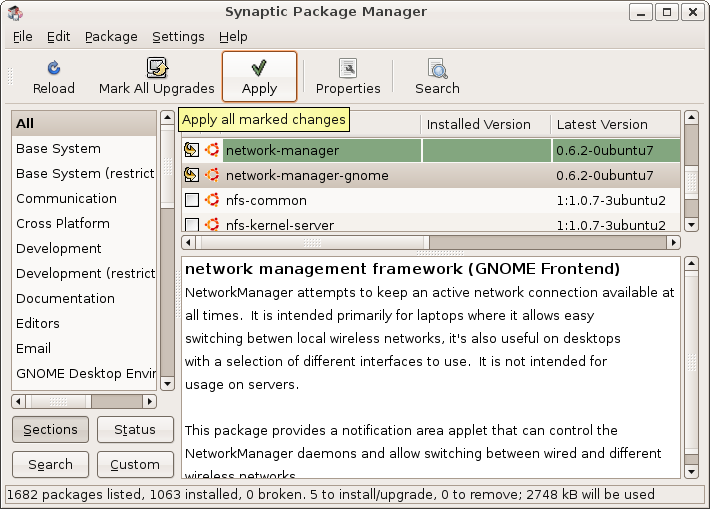
Task: Click package list horizontal scroll right arrow
Action: (x=674, y=243)
